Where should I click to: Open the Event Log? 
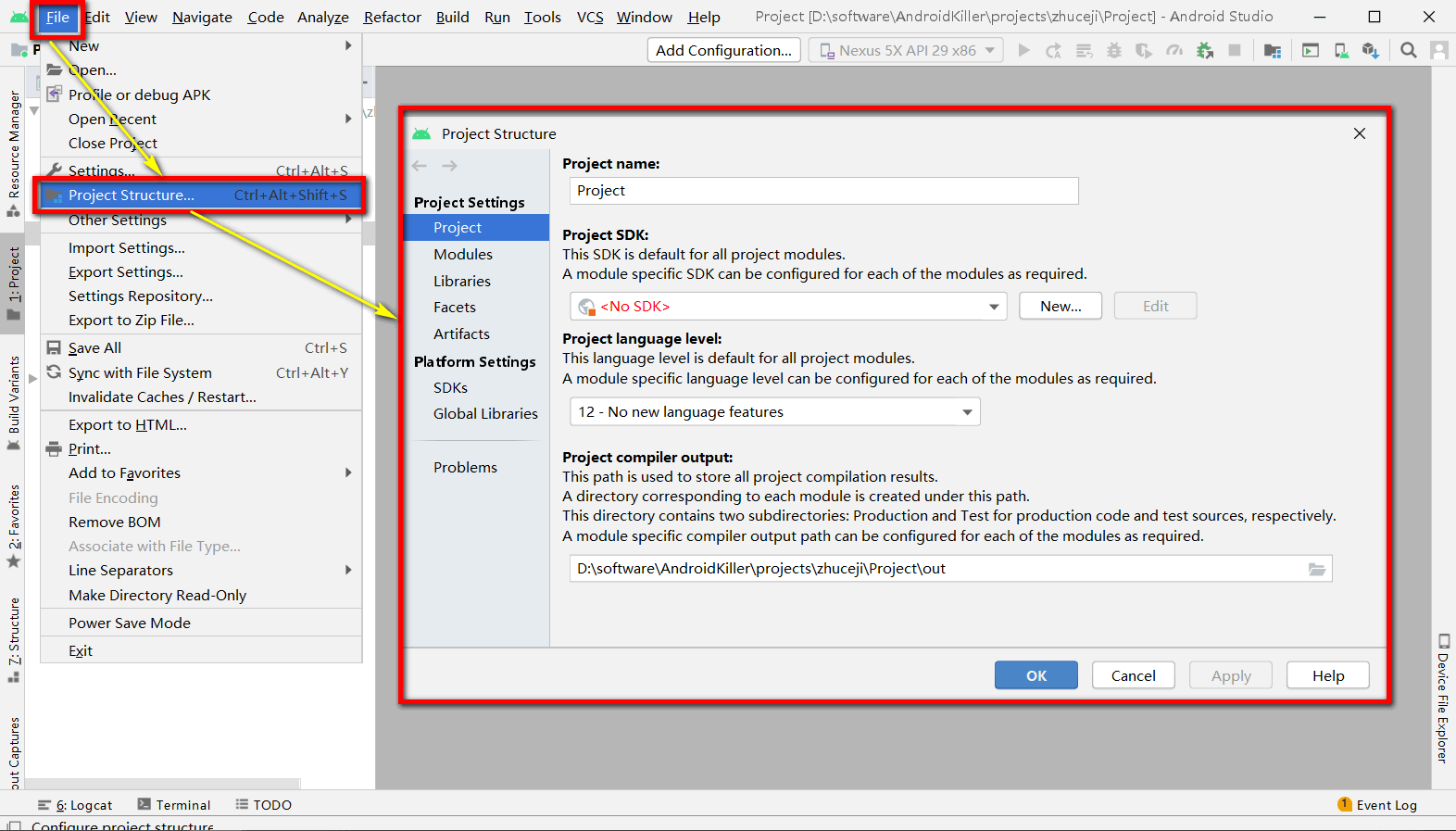(1377, 805)
